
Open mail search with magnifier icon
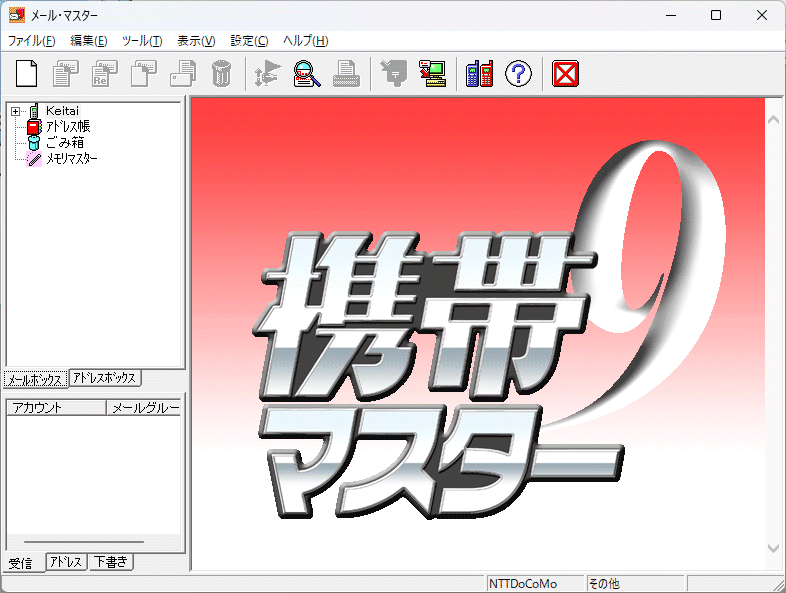(x=307, y=74)
